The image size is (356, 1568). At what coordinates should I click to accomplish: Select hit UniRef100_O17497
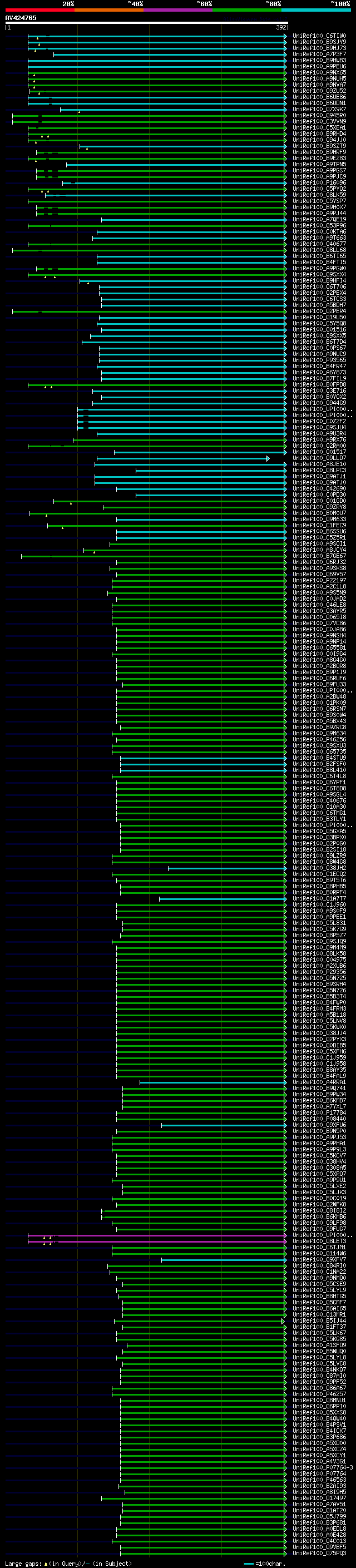[x=319, y=1498]
